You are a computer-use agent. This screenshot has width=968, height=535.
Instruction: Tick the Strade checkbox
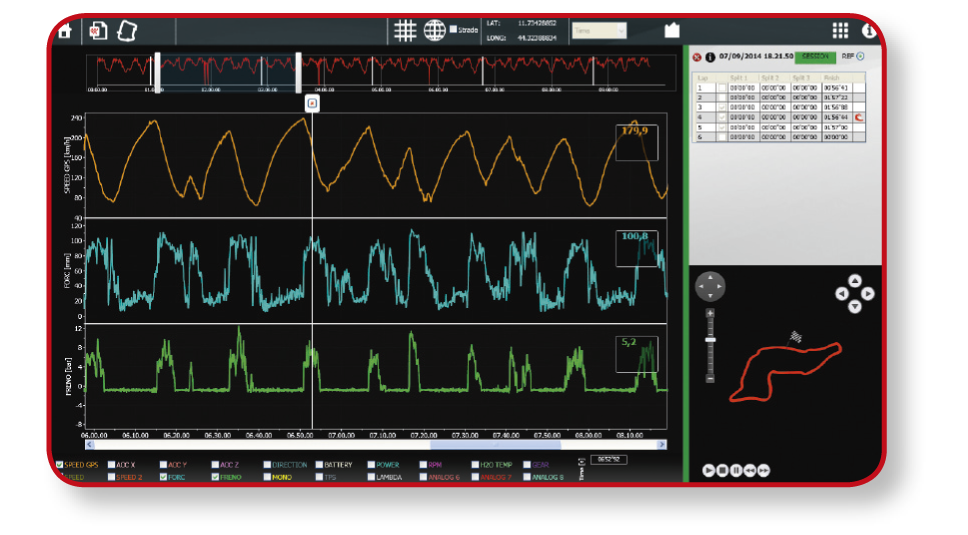453,29
